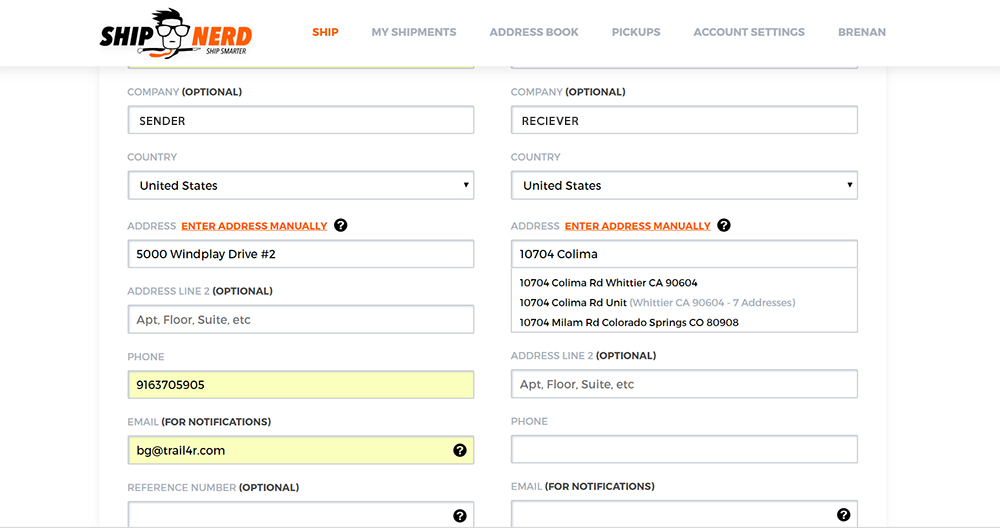Open My Shipments tab
The image size is (1000, 528).
(413, 32)
